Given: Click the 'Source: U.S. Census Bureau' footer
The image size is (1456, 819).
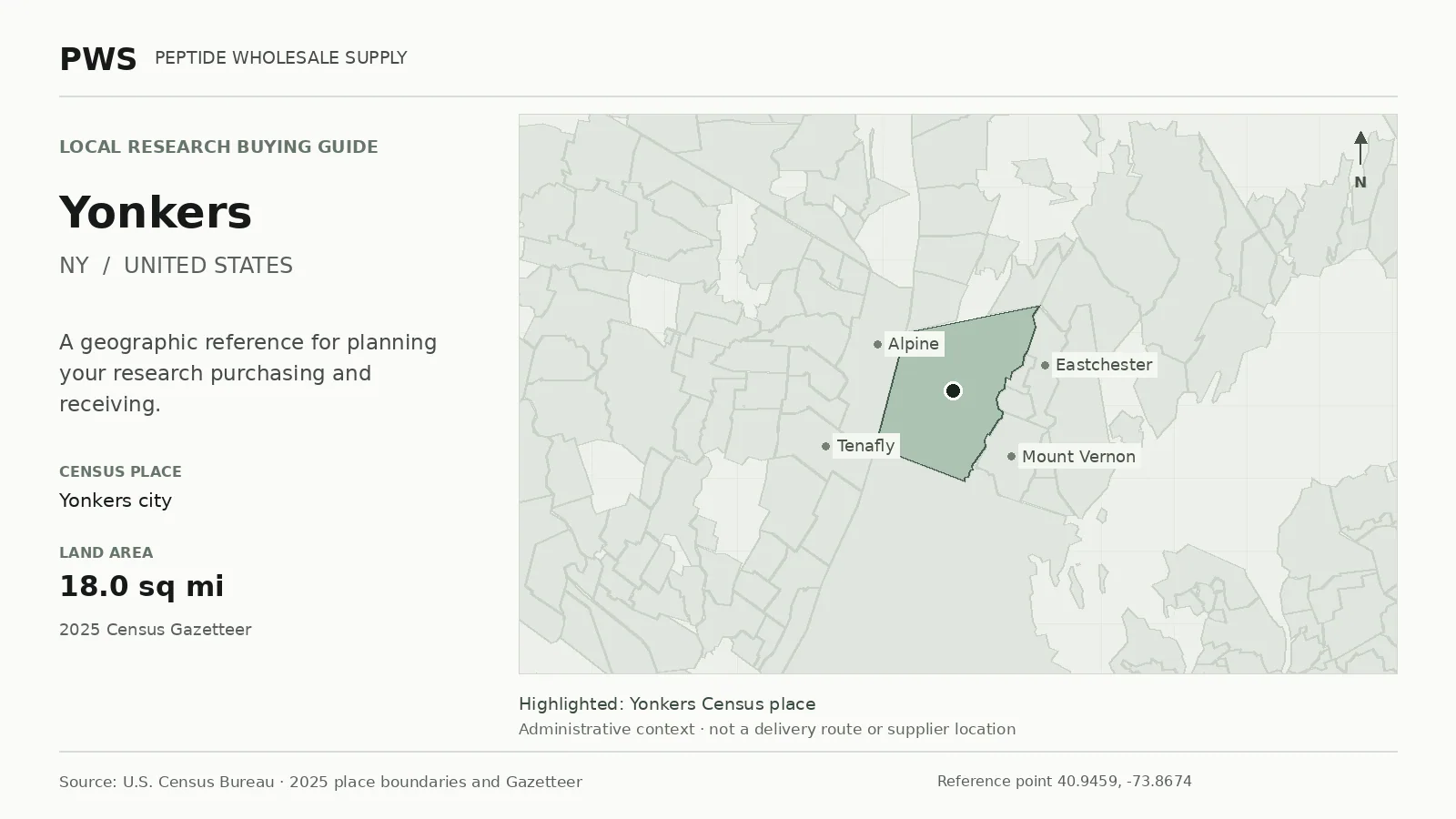Looking at the screenshot, I should click(x=320, y=782).
